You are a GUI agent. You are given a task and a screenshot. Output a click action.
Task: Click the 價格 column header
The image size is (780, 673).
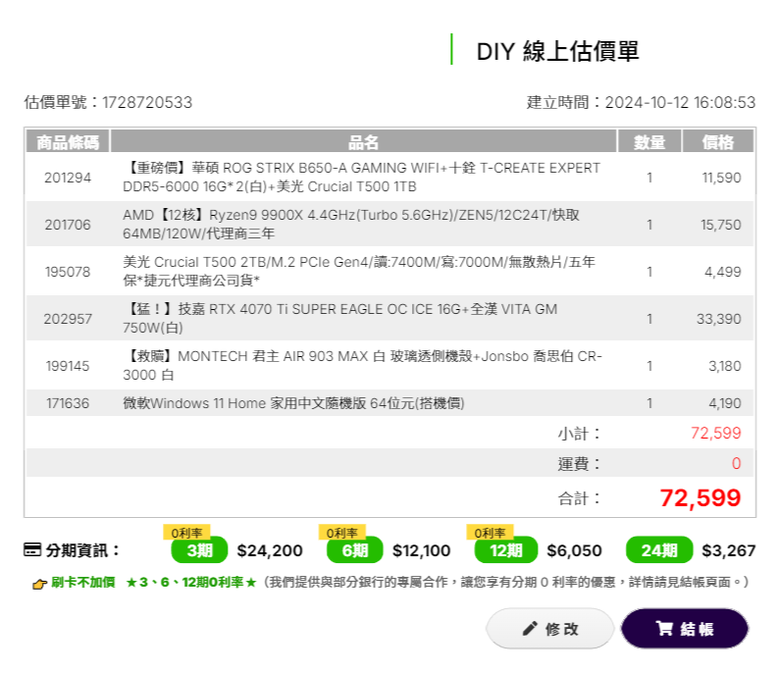[718, 142]
